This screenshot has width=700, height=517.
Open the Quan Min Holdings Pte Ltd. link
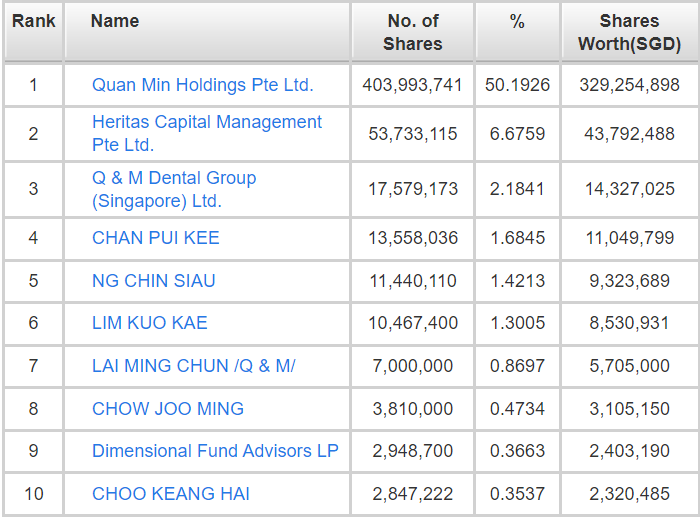202,85
